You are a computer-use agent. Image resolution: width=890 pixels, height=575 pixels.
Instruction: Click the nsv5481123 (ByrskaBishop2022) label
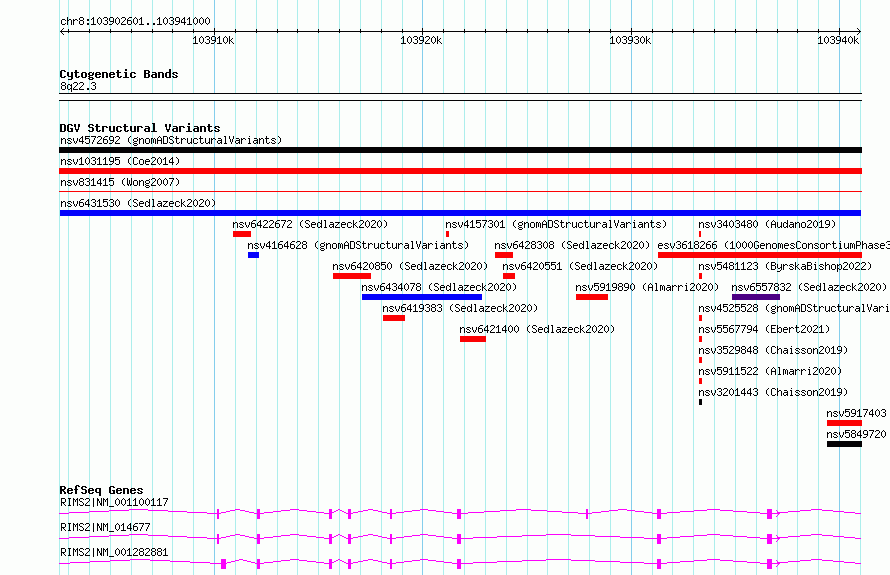pos(783,266)
